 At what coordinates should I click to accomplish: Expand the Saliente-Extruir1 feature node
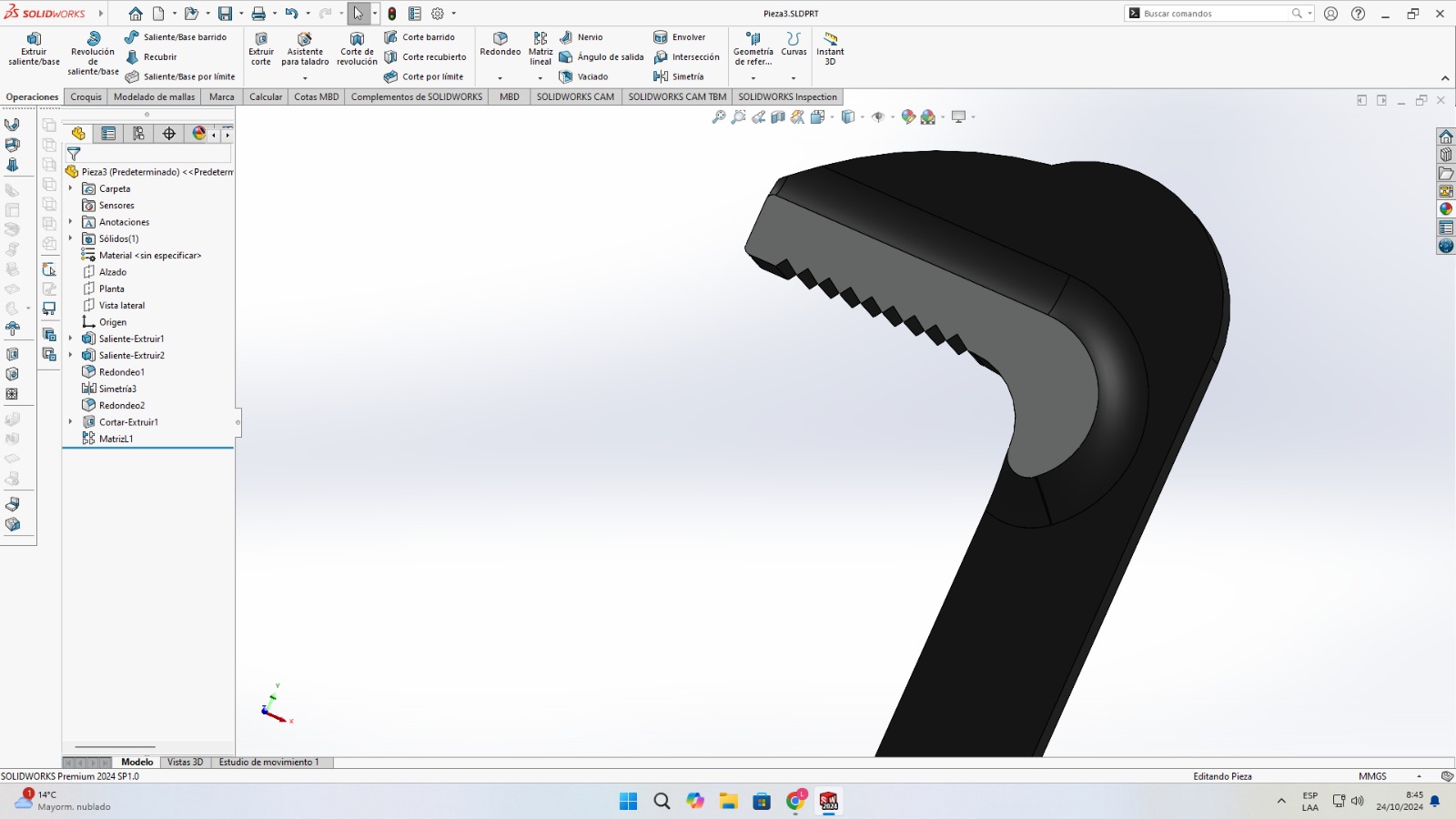click(70, 339)
